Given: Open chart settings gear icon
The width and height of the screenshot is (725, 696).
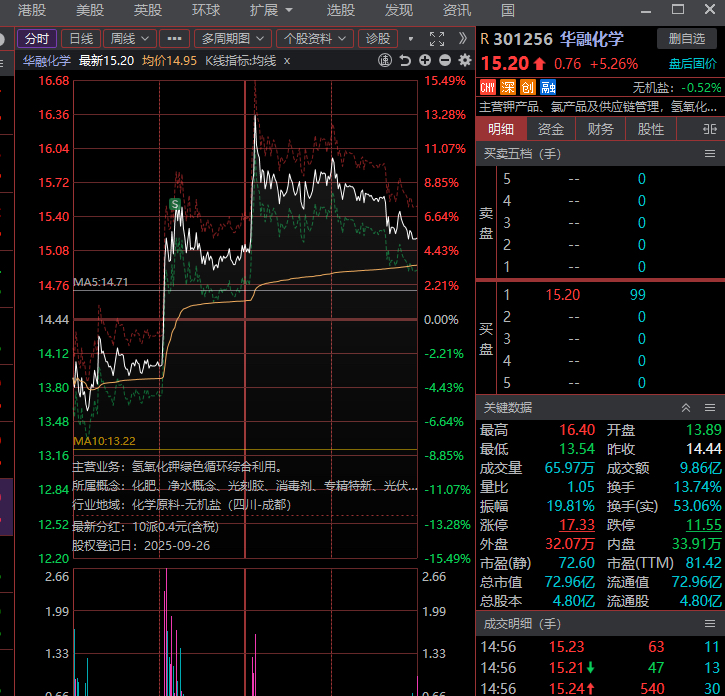Looking at the screenshot, I should (465, 60).
